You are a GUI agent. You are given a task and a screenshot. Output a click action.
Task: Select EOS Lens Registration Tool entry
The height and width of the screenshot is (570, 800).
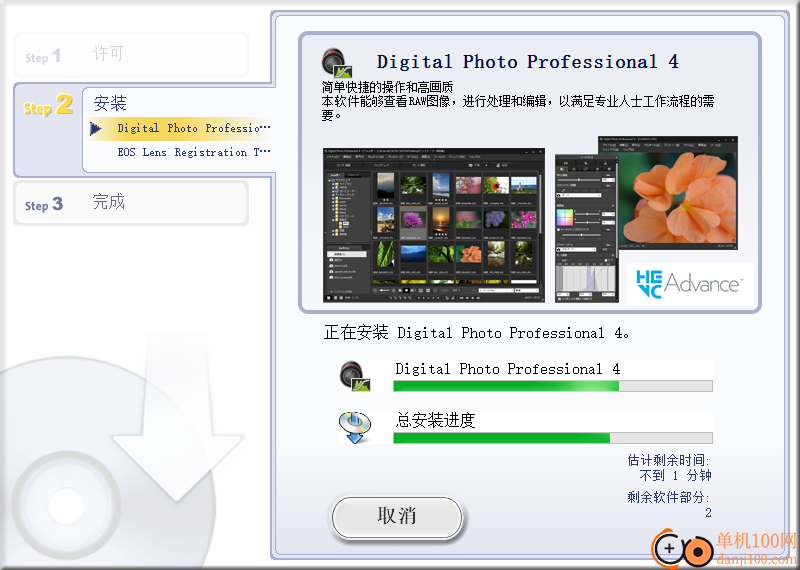(193, 152)
